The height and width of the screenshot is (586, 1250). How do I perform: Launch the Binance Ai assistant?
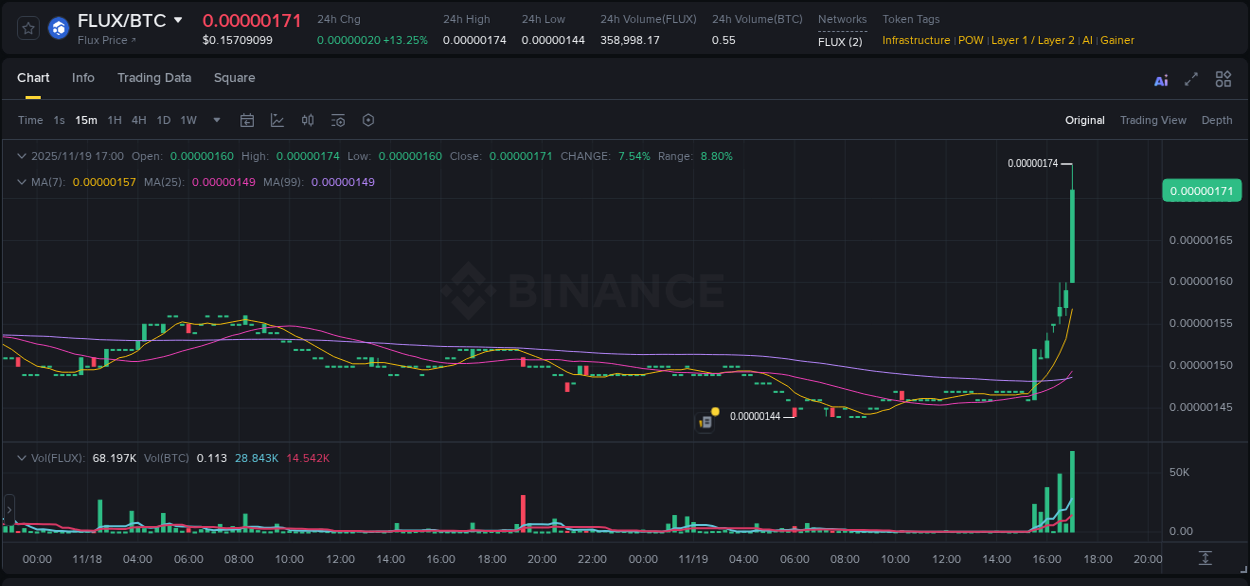1161,79
